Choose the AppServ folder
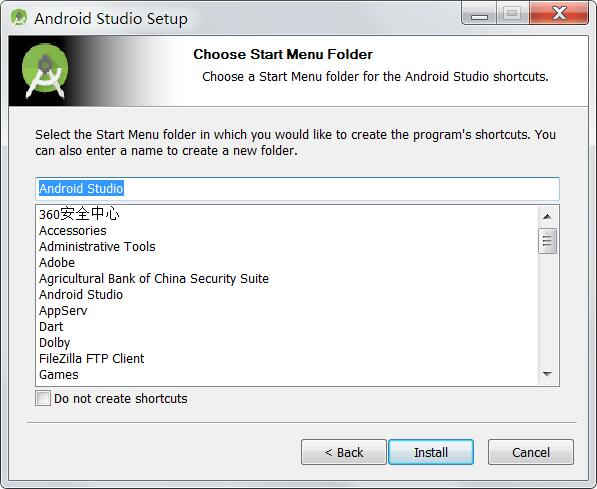The height and width of the screenshot is (489, 597). pos(63,310)
